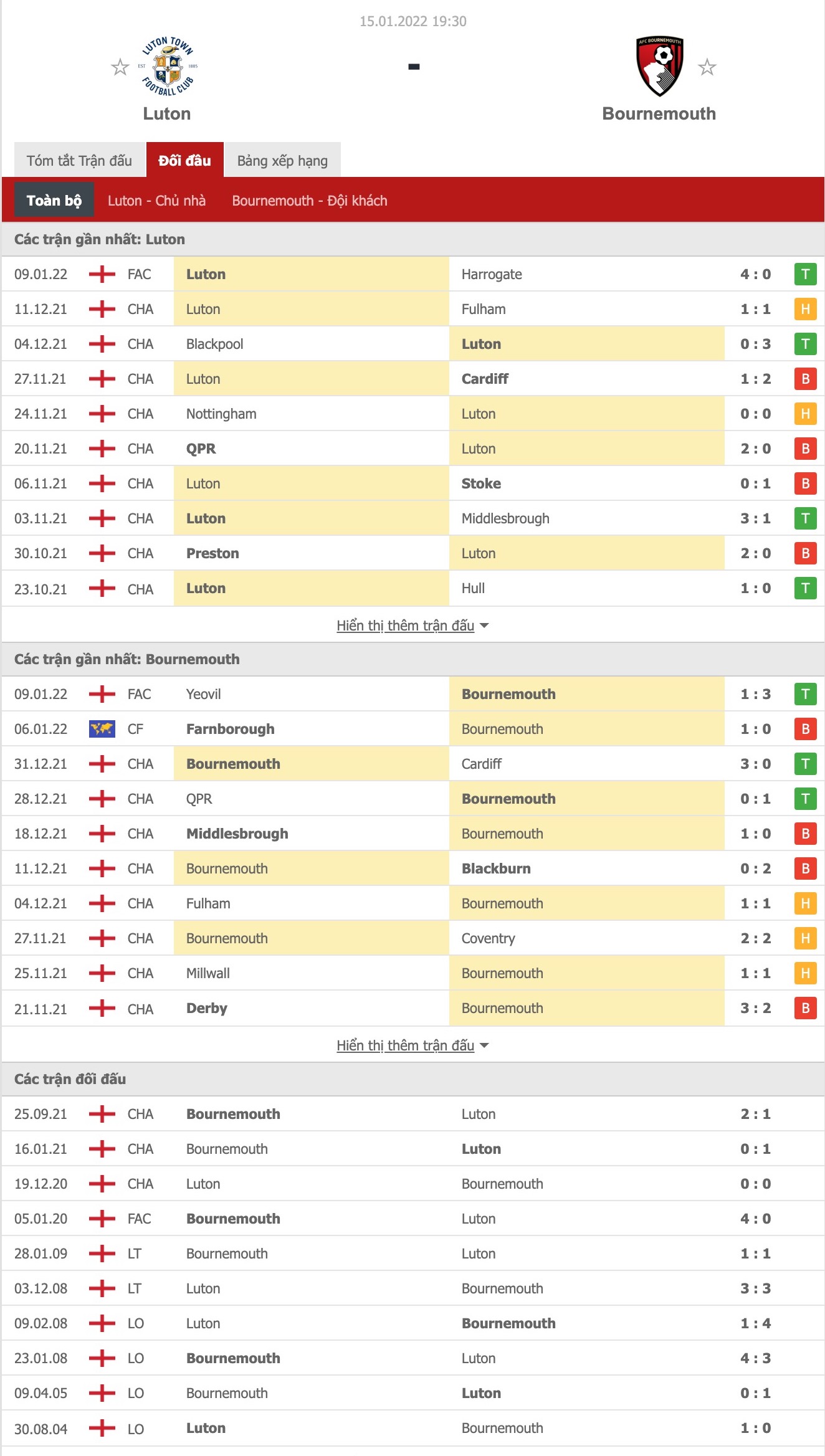Click the B badge for Middlesbrough vs Bournemouth
This screenshot has height=1456, width=825.
click(x=805, y=834)
